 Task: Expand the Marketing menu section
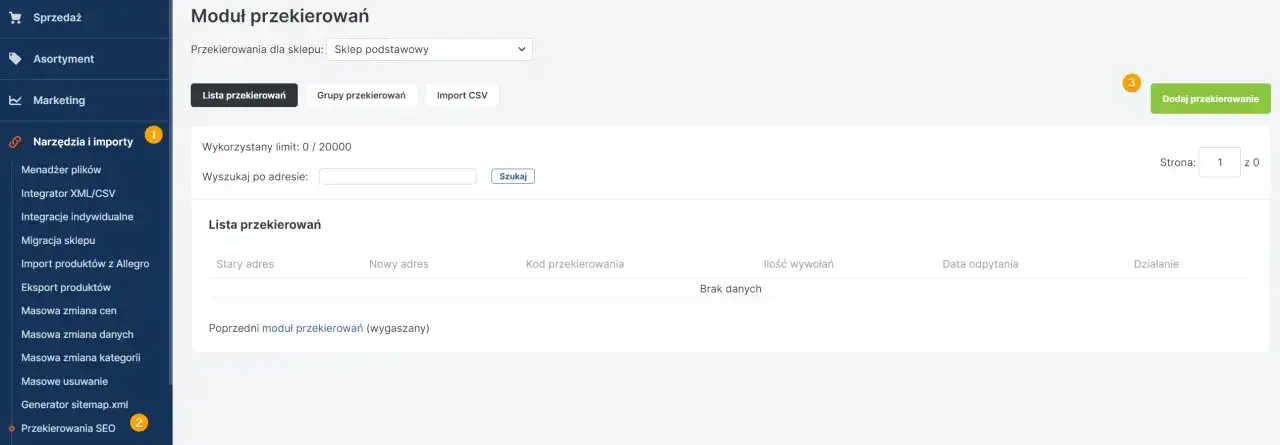(59, 100)
